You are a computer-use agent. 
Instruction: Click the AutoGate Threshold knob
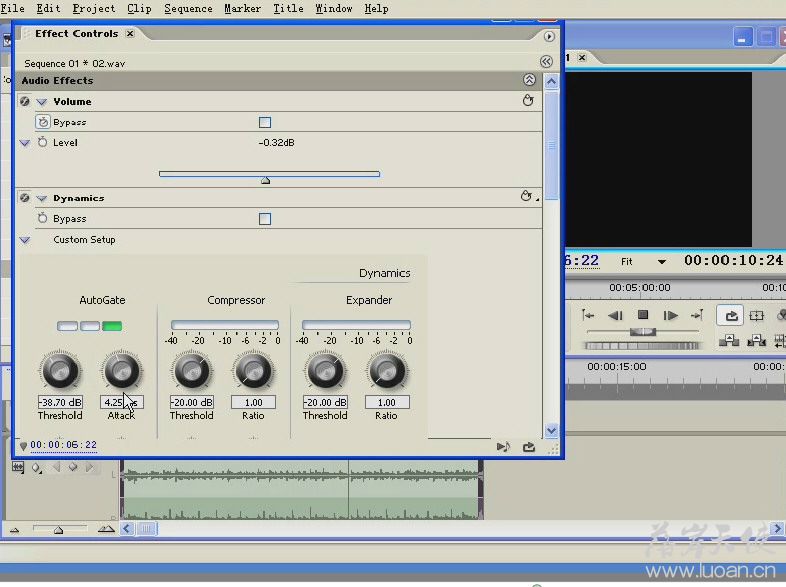coord(60,371)
